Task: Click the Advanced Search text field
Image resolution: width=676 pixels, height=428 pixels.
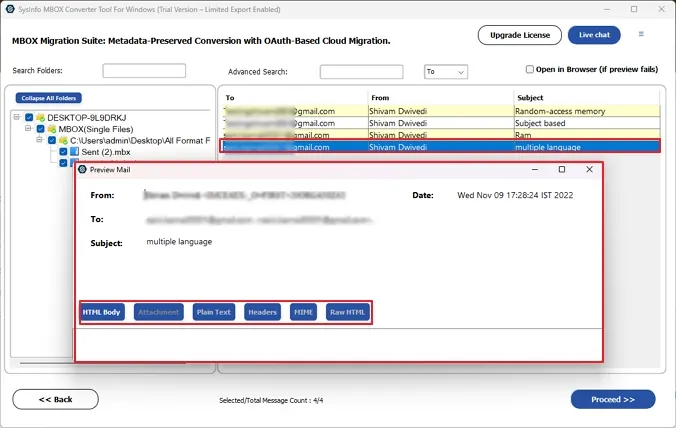Action: (x=361, y=72)
